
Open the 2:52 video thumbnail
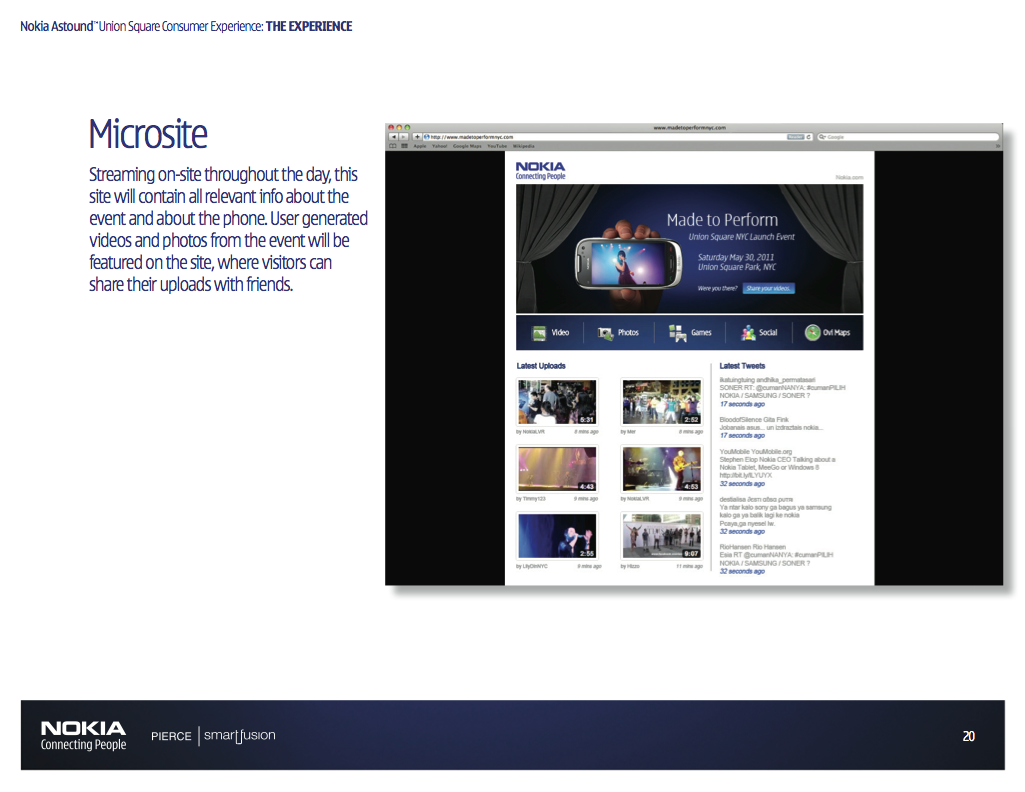[x=662, y=402]
